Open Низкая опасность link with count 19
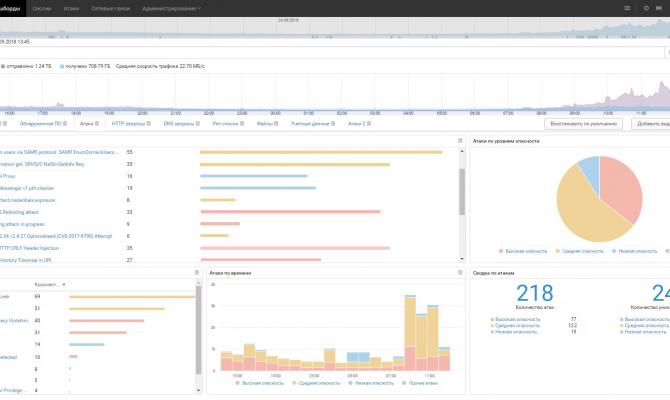Screen dimensions: 670x400 [x=514, y=332]
